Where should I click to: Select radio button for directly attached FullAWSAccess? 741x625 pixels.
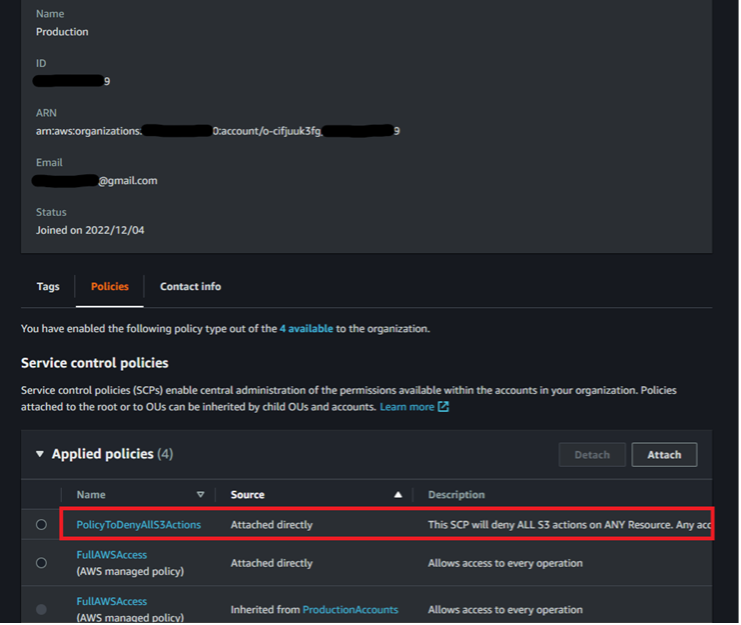[41, 563]
